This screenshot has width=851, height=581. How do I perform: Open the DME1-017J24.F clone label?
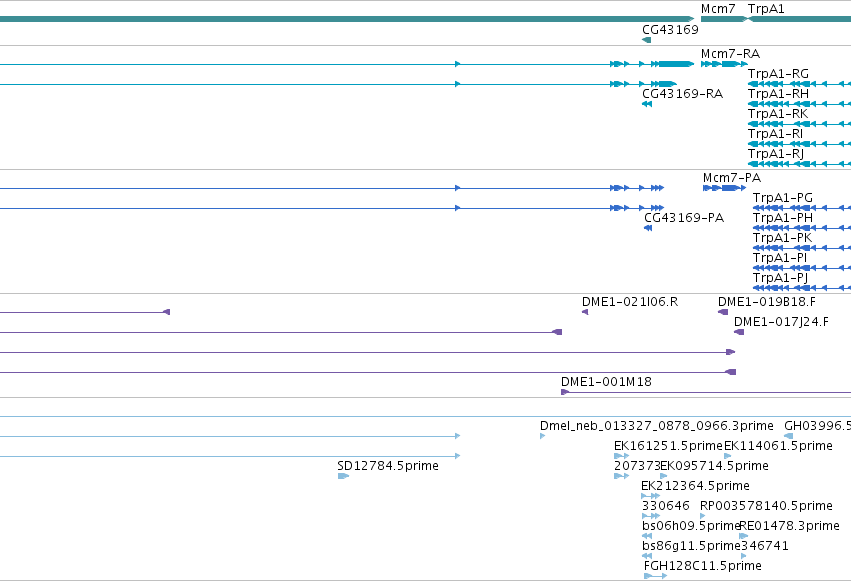point(781,322)
